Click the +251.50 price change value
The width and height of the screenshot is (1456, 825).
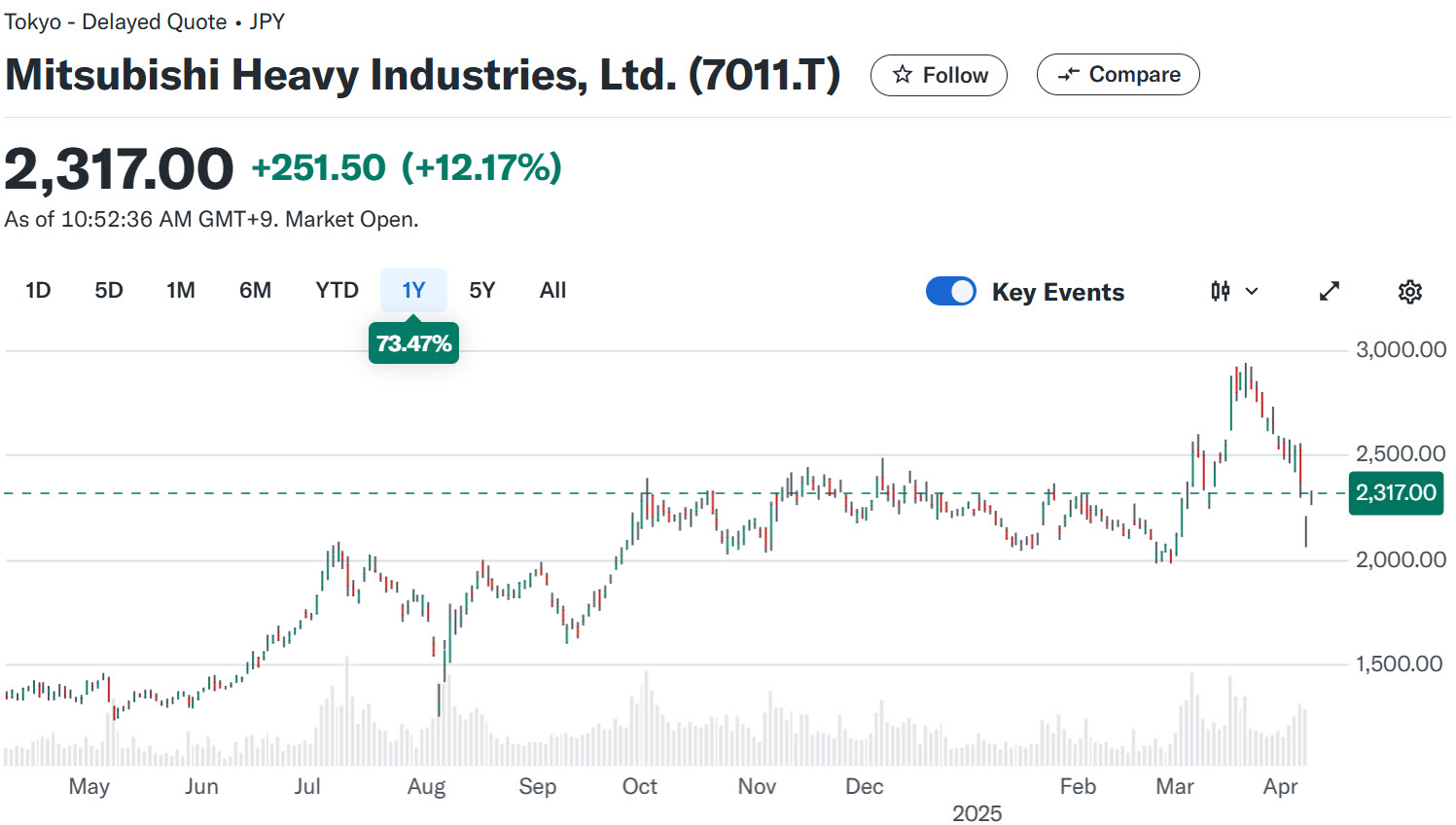point(318,167)
